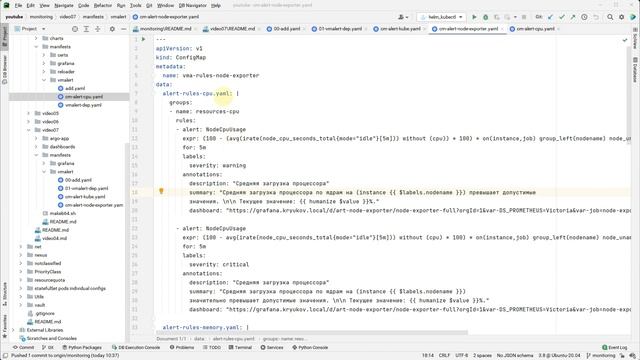Viewport: 640px width, 360px height.
Task: Open the Python Console tool window
Action: click(310, 348)
